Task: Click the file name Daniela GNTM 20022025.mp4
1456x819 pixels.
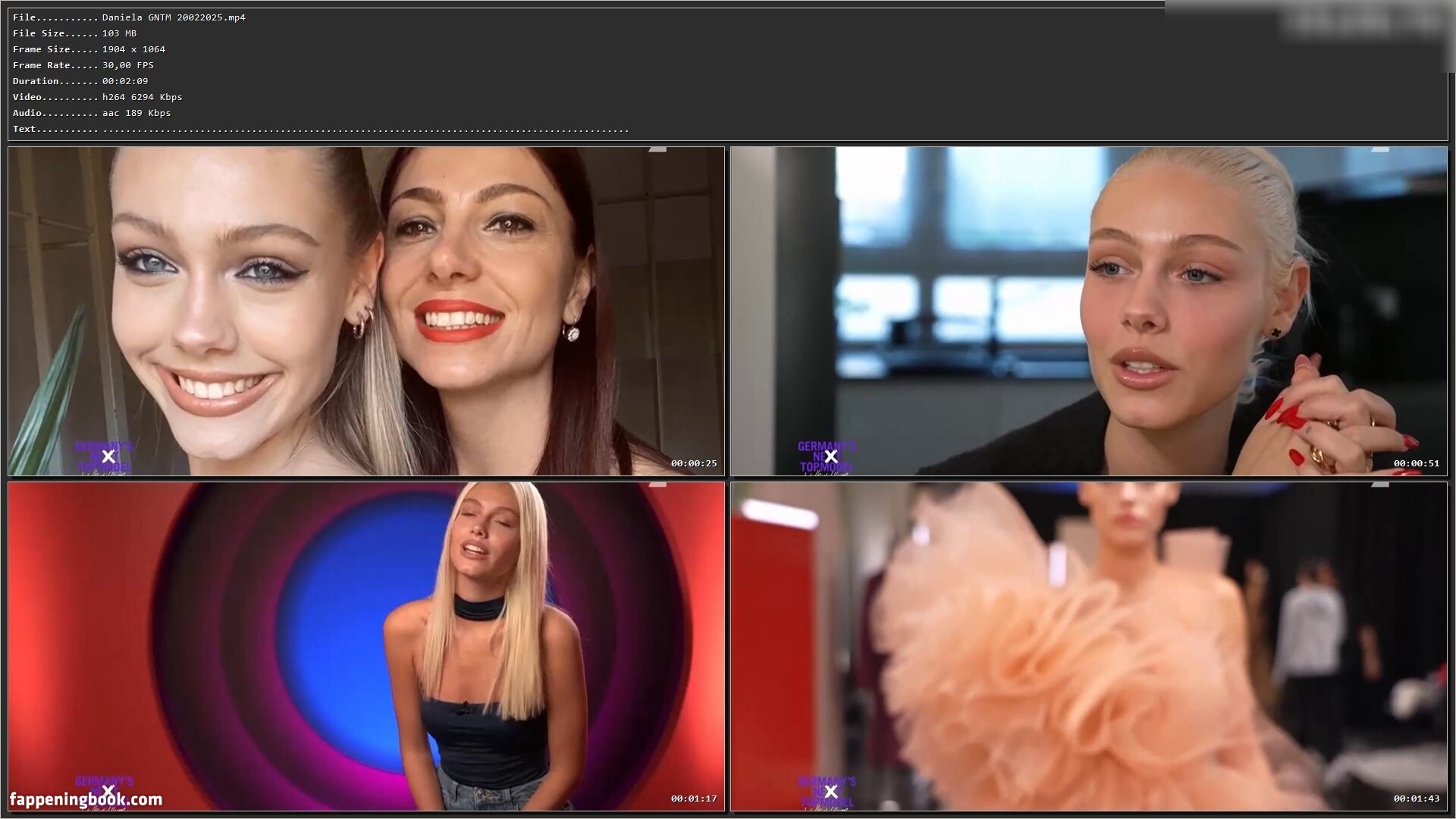Action: [x=174, y=17]
